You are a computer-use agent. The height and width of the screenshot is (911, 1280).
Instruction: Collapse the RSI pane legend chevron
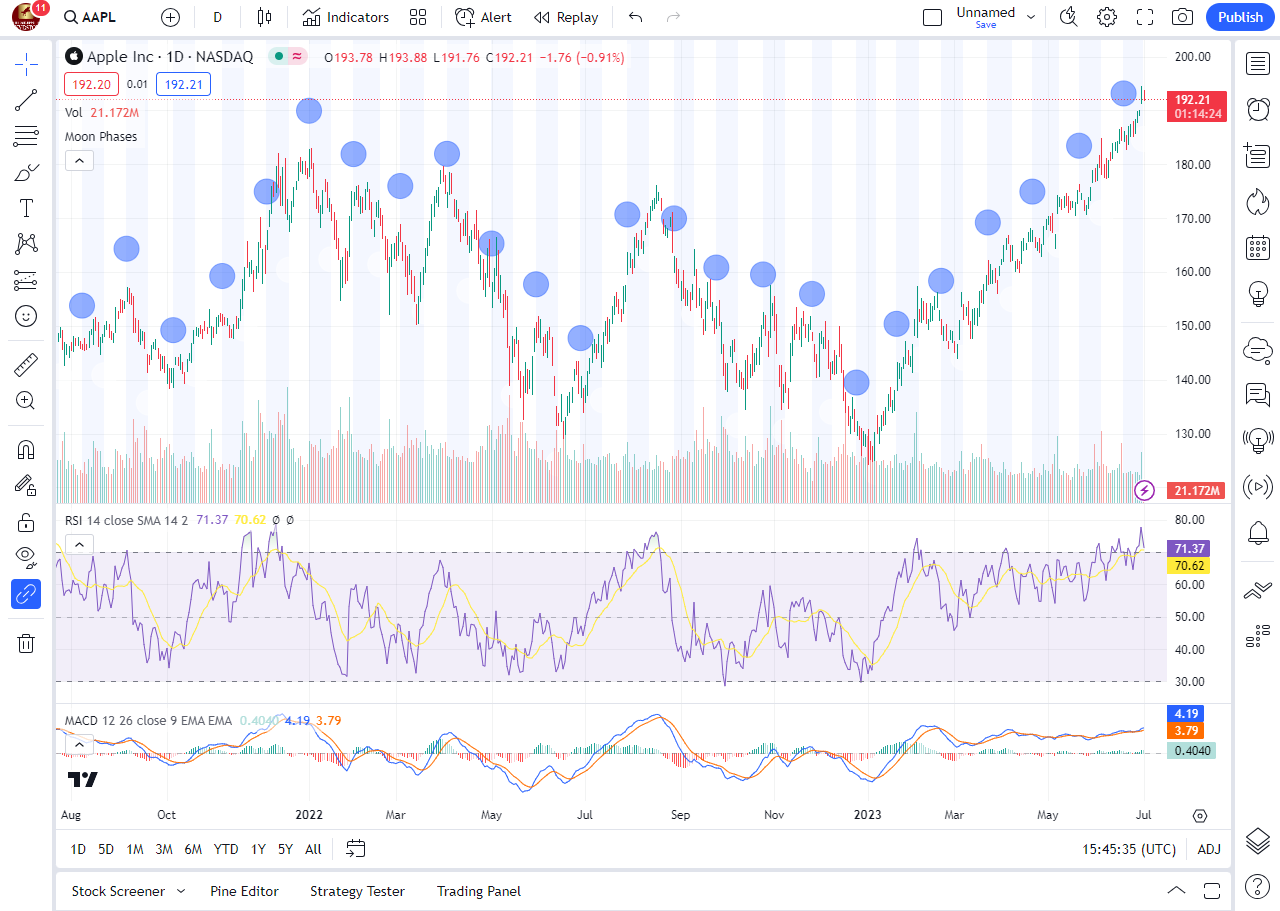(x=79, y=545)
